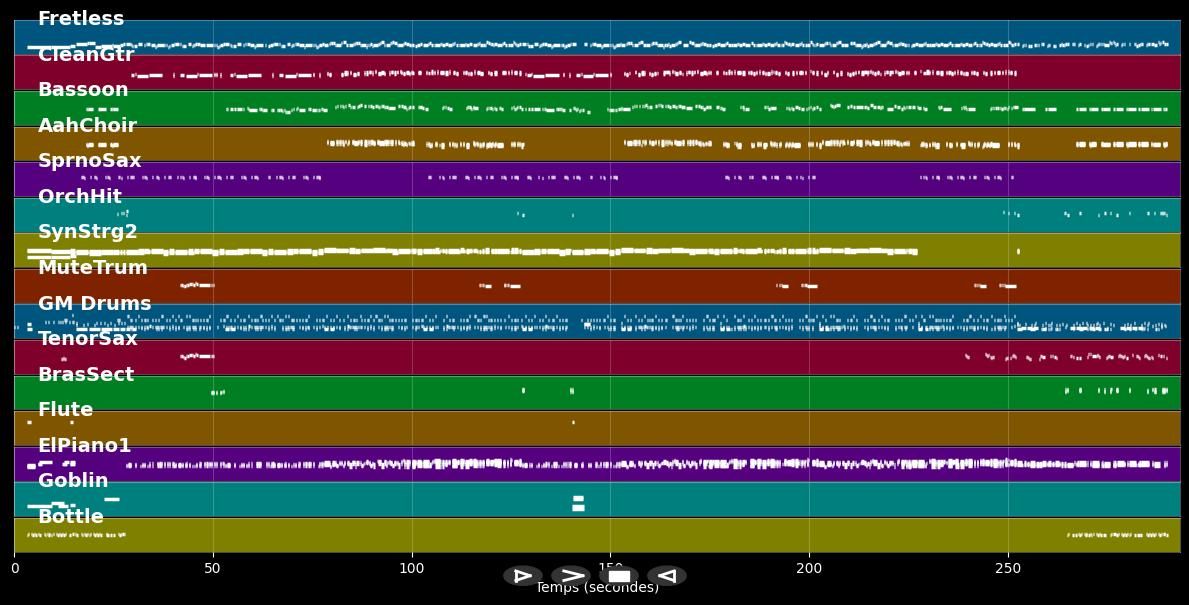Choose the AahChoir track label
This screenshot has width=1189, height=605.
coord(87,126)
